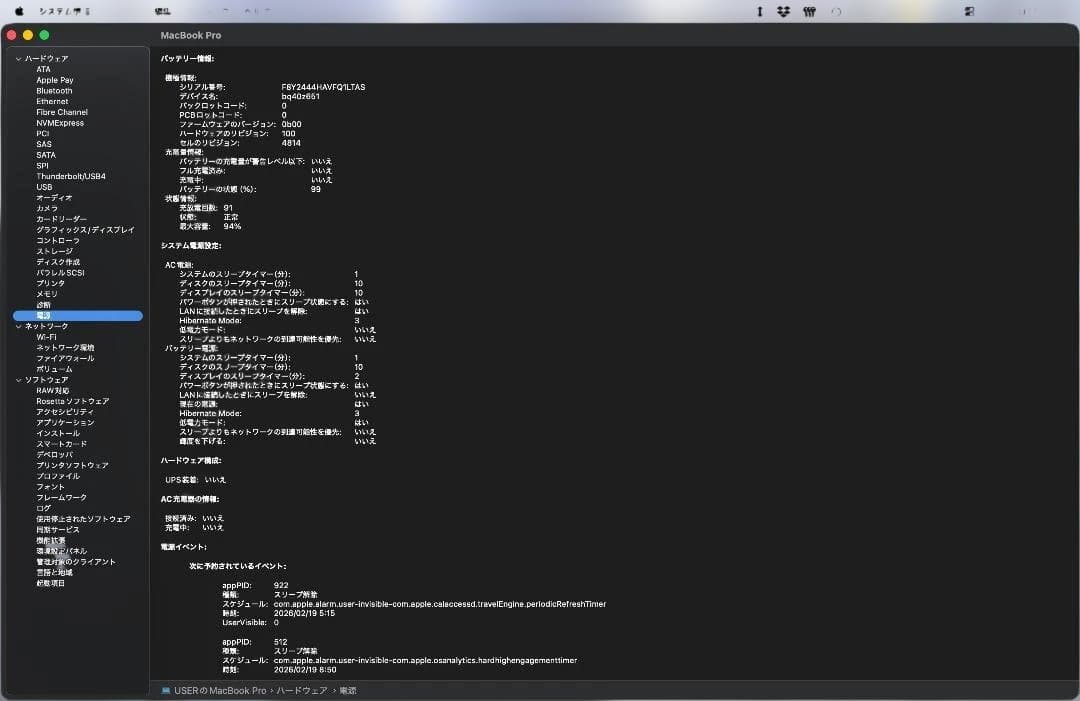The image size is (1080, 701).
Task: Select プリンタソフトウェア in the sidebar
Action: point(72,465)
